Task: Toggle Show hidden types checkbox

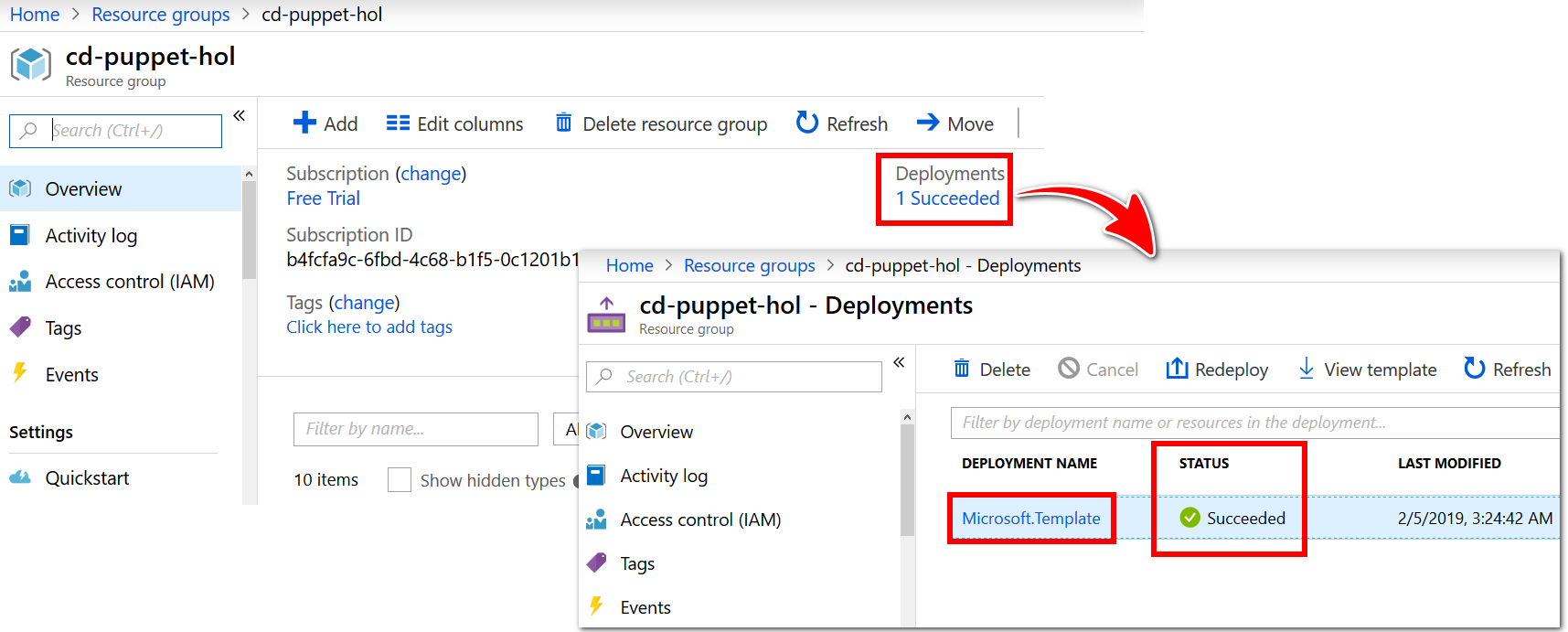Action: coord(400,480)
